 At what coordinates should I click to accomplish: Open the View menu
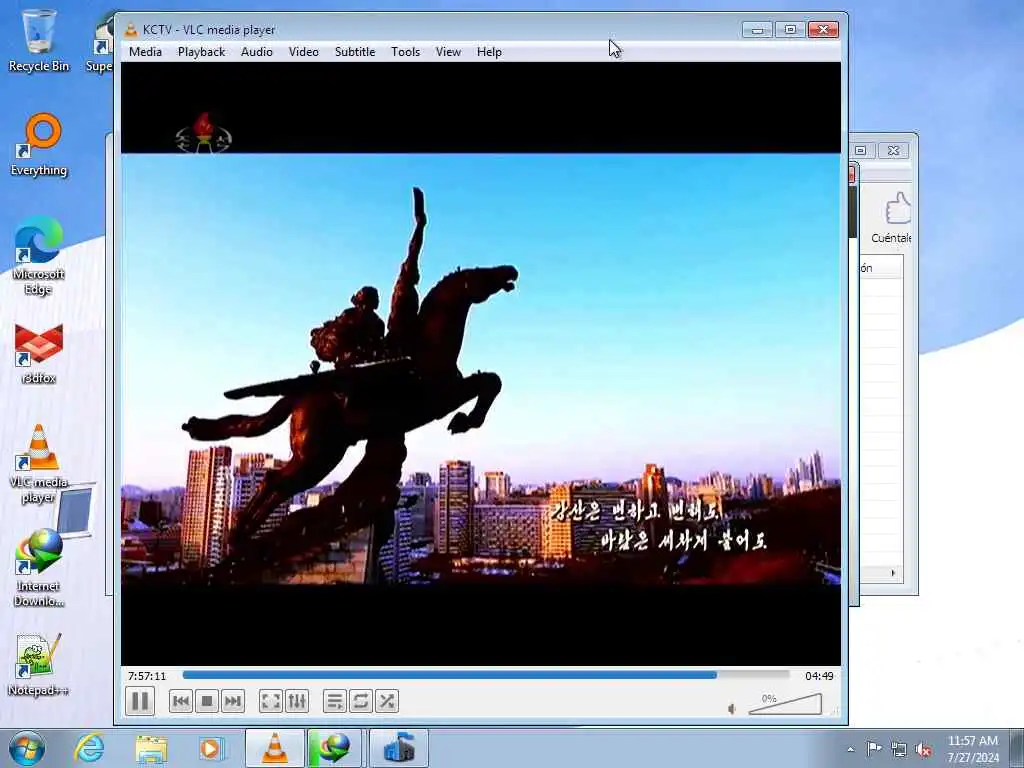[448, 52]
